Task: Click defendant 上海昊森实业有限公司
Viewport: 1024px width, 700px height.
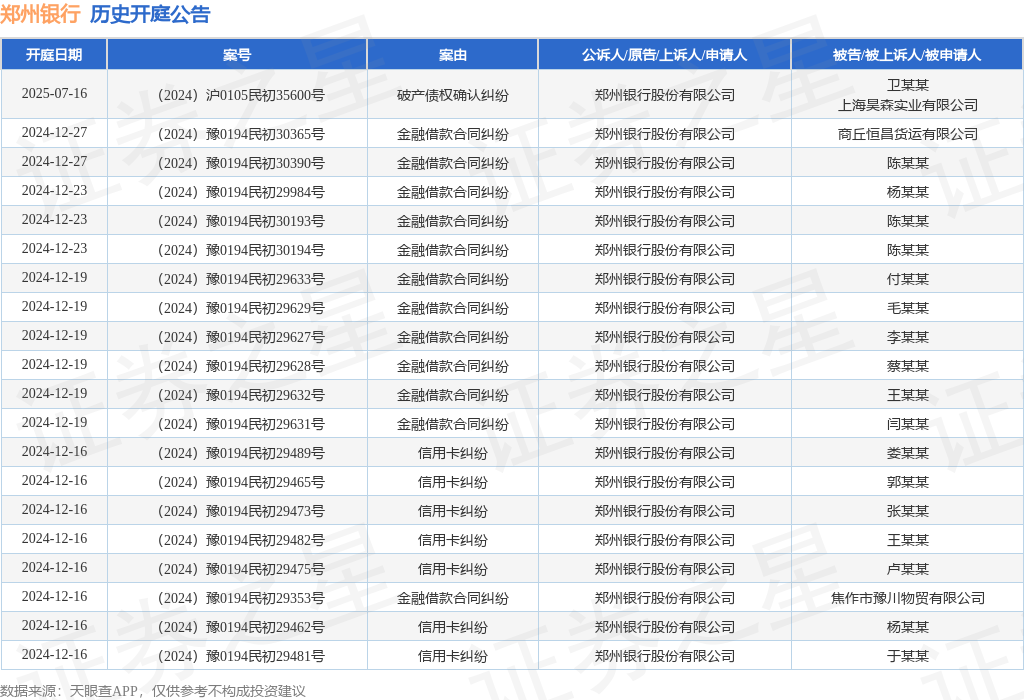Action: point(908,105)
